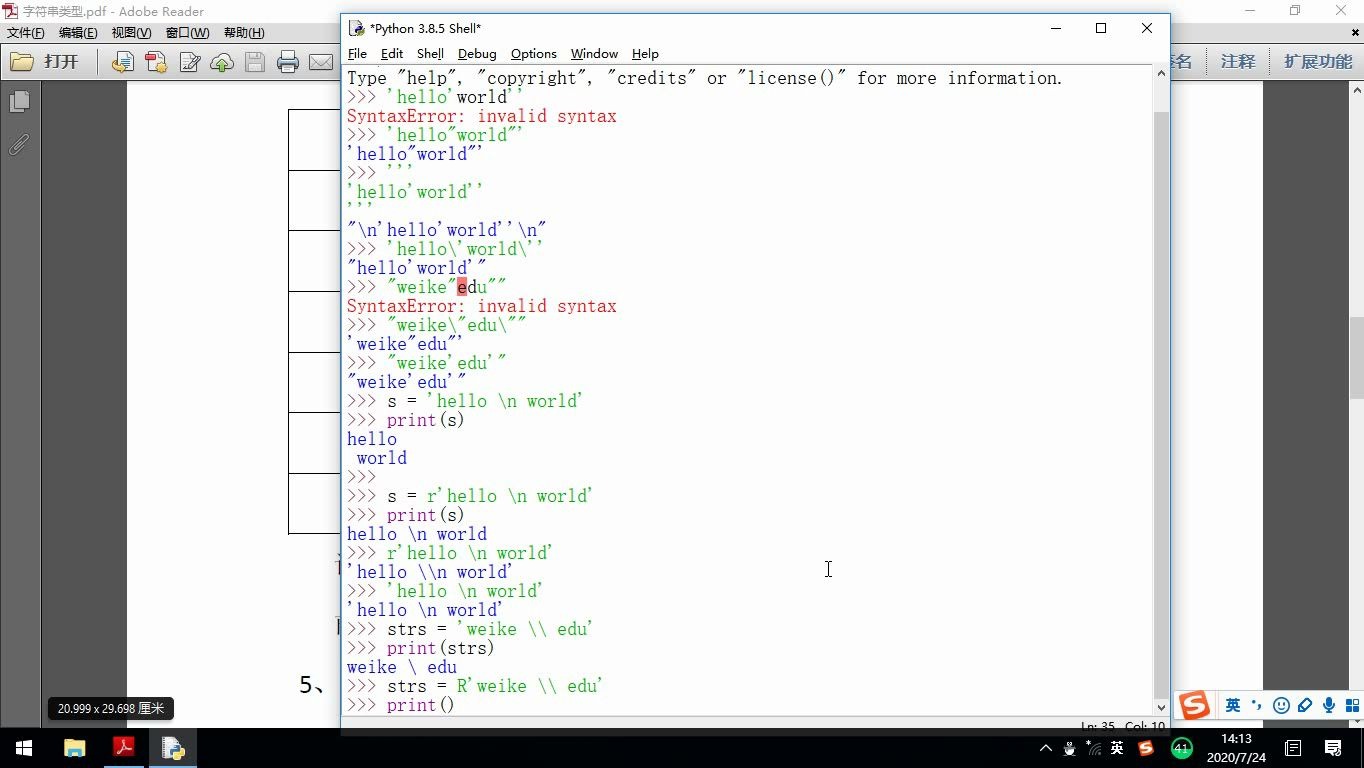This screenshot has height=768, width=1364.
Task: Open the 窗口(W) menu in Adobe Reader
Action: 187,33
